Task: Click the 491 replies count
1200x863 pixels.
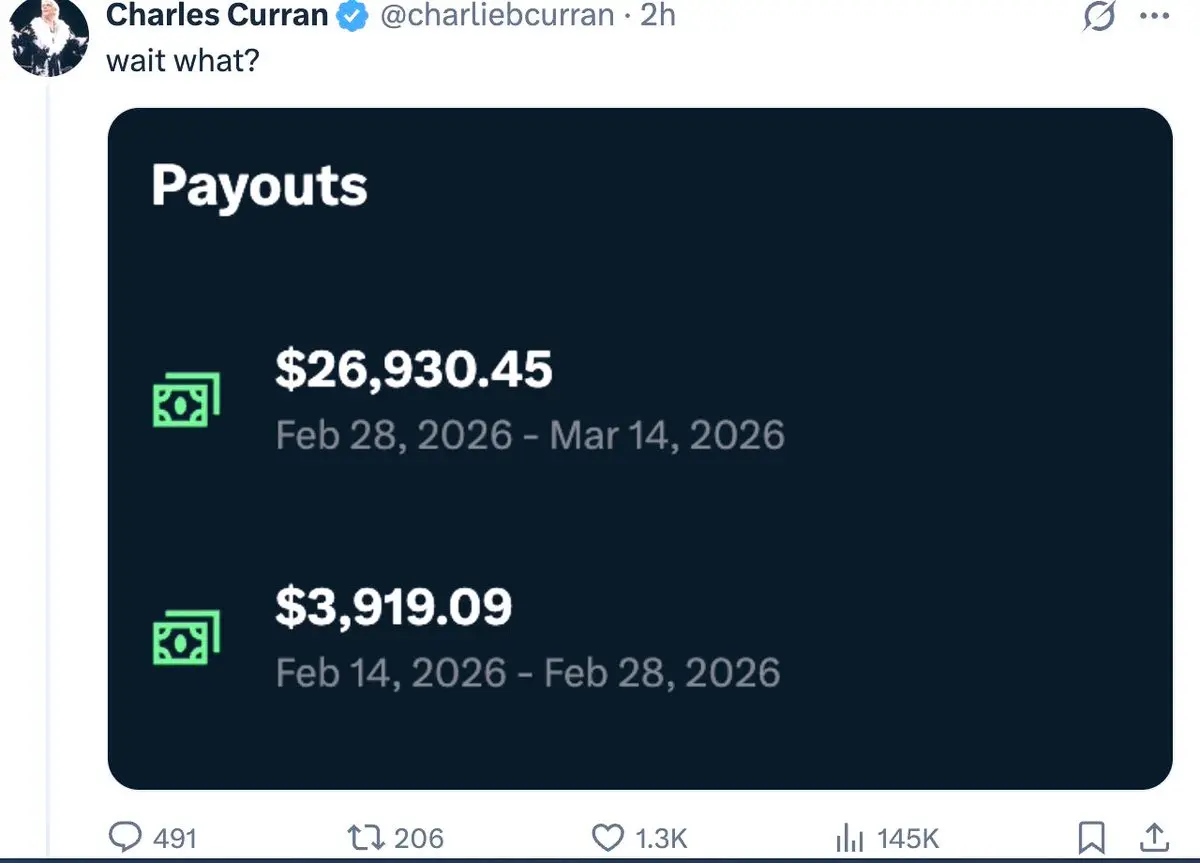Action: click(174, 838)
